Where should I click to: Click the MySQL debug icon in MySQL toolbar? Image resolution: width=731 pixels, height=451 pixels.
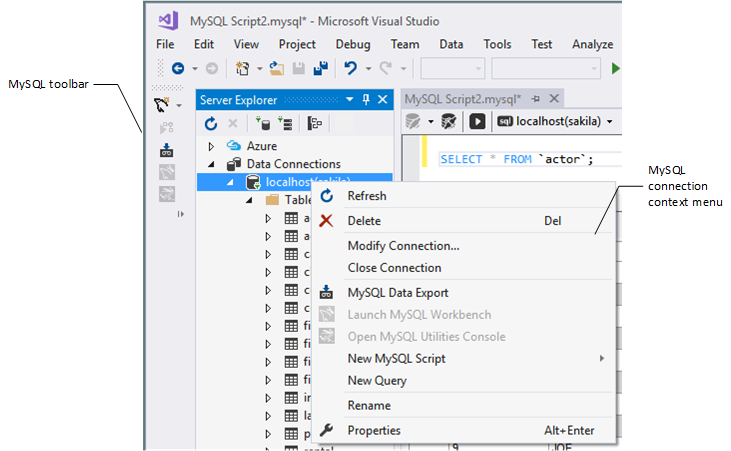(x=166, y=127)
